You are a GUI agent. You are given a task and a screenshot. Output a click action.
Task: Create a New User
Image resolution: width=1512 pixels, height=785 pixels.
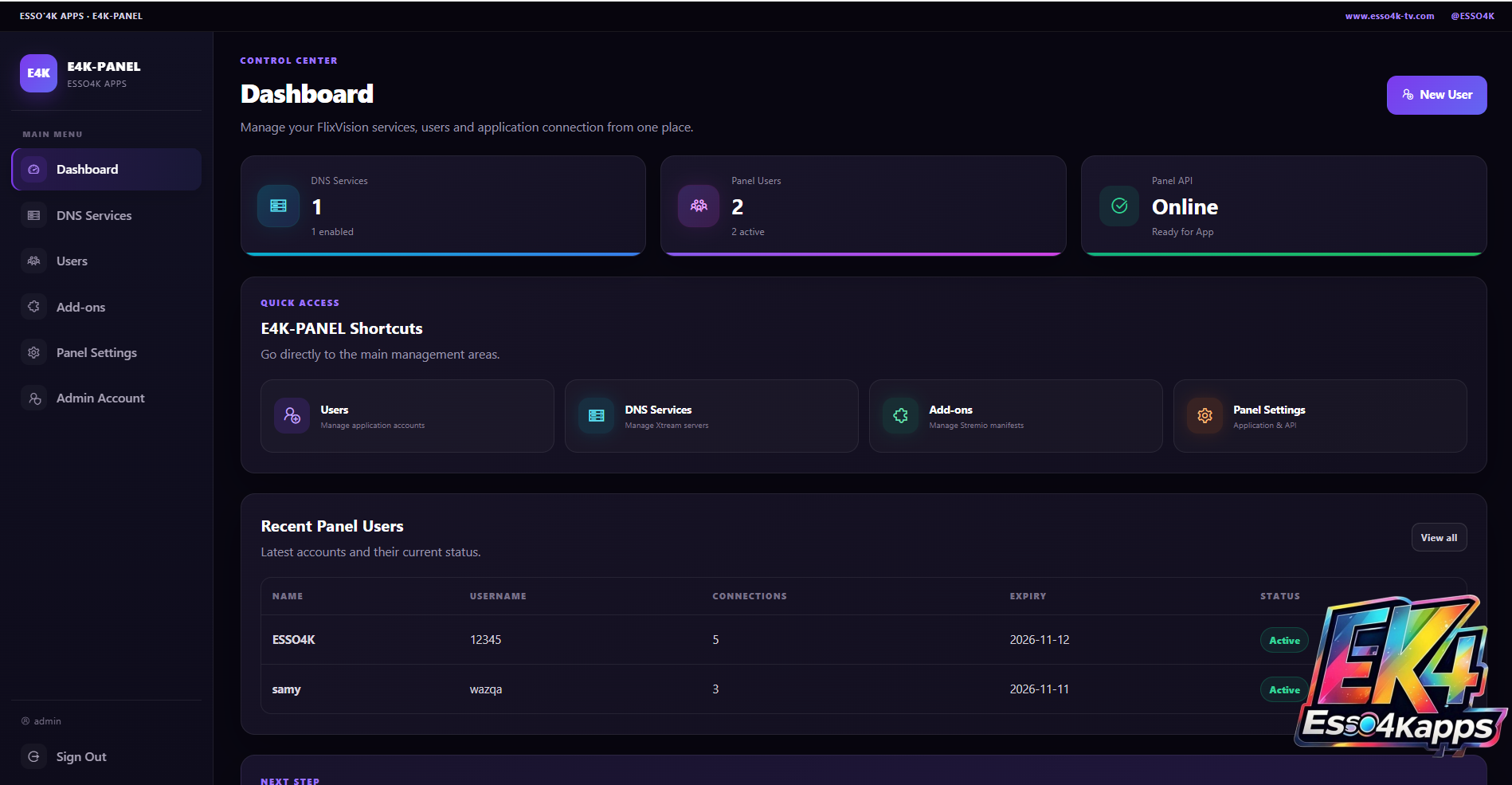[x=1436, y=95]
